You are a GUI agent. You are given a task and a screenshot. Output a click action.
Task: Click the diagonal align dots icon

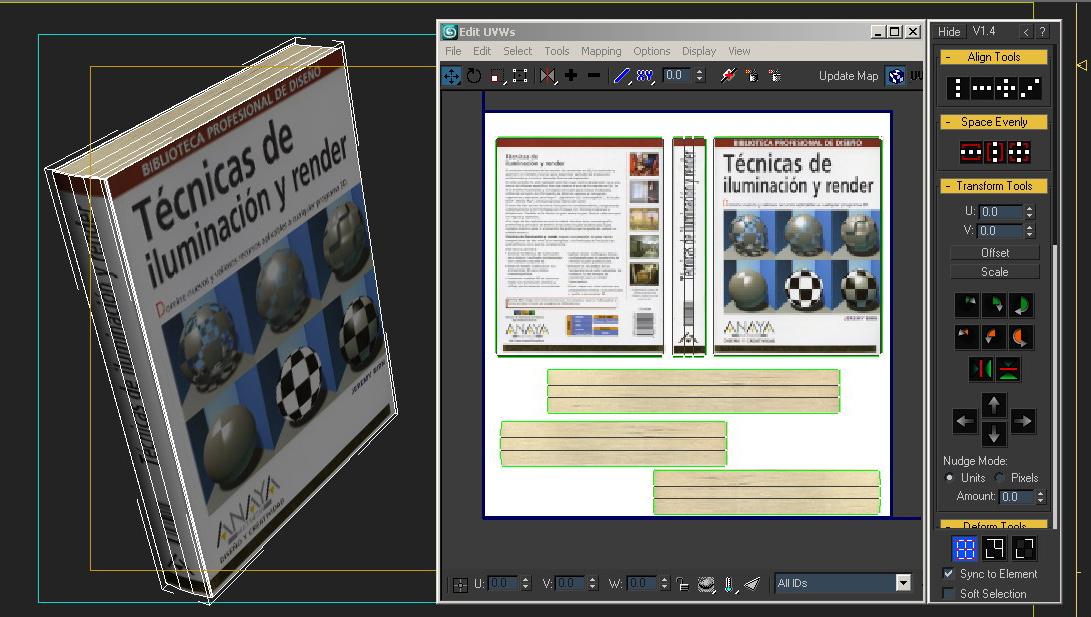[1030, 88]
